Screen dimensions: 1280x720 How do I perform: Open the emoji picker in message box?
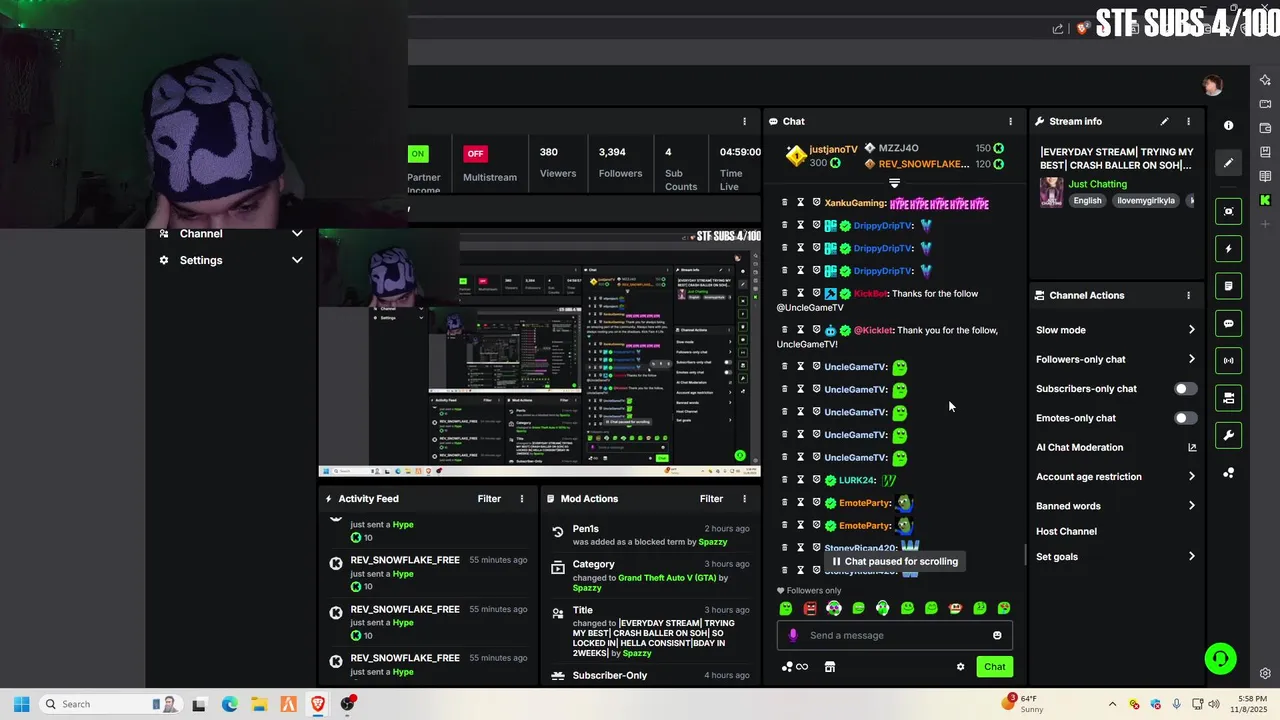coord(997,635)
